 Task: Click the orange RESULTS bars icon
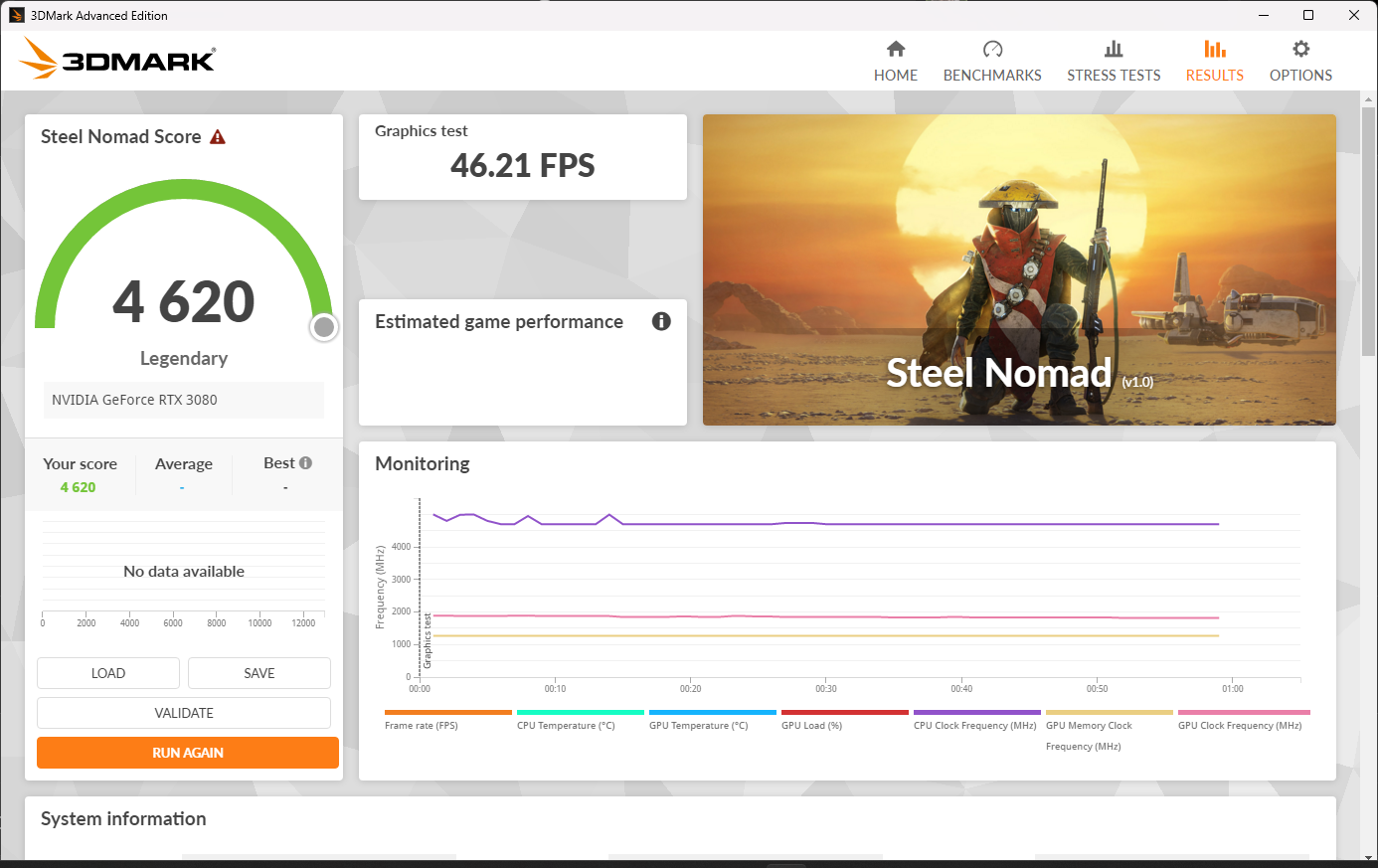pyautogui.click(x=1214, y=47)
